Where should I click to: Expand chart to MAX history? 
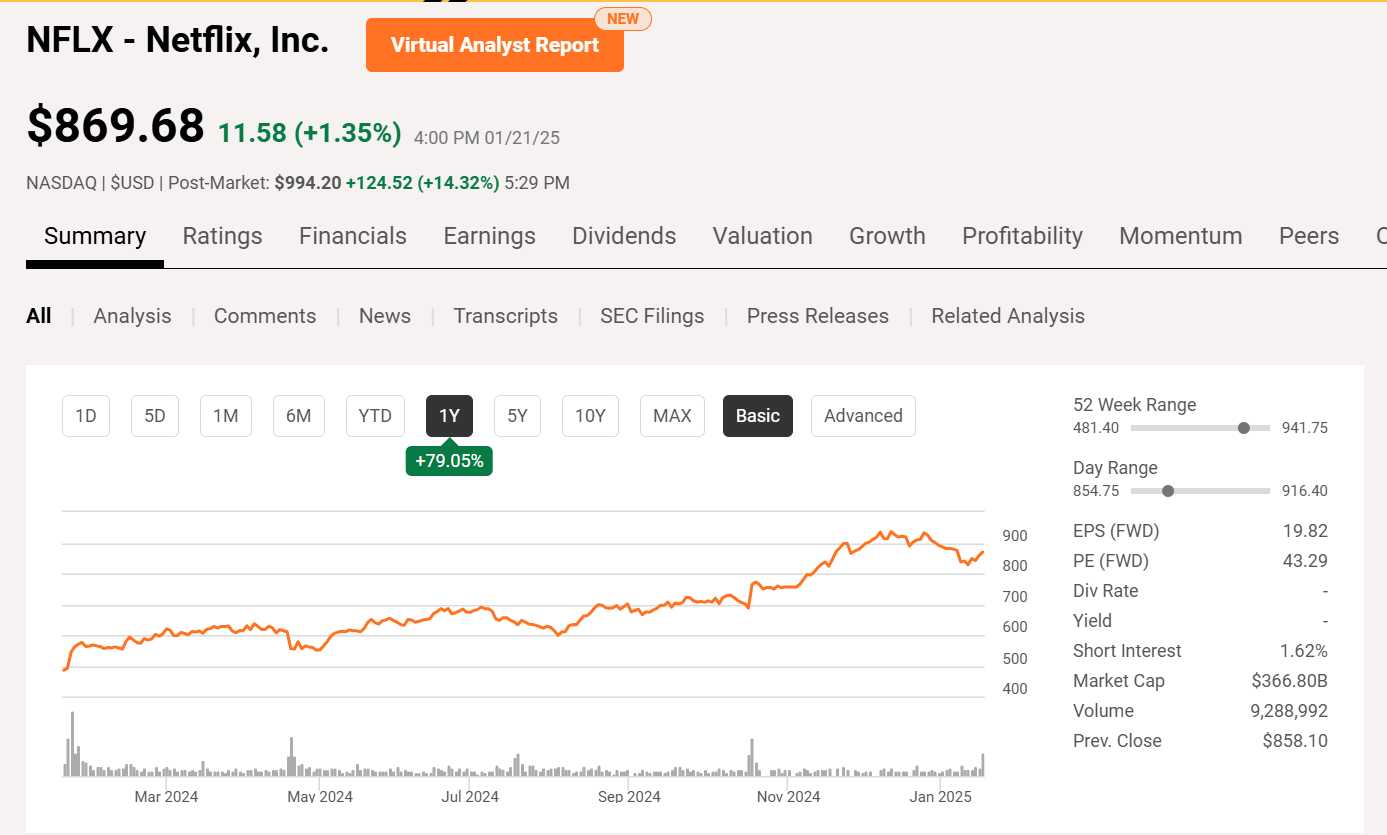pyautogui.click(x=671, y=415)
